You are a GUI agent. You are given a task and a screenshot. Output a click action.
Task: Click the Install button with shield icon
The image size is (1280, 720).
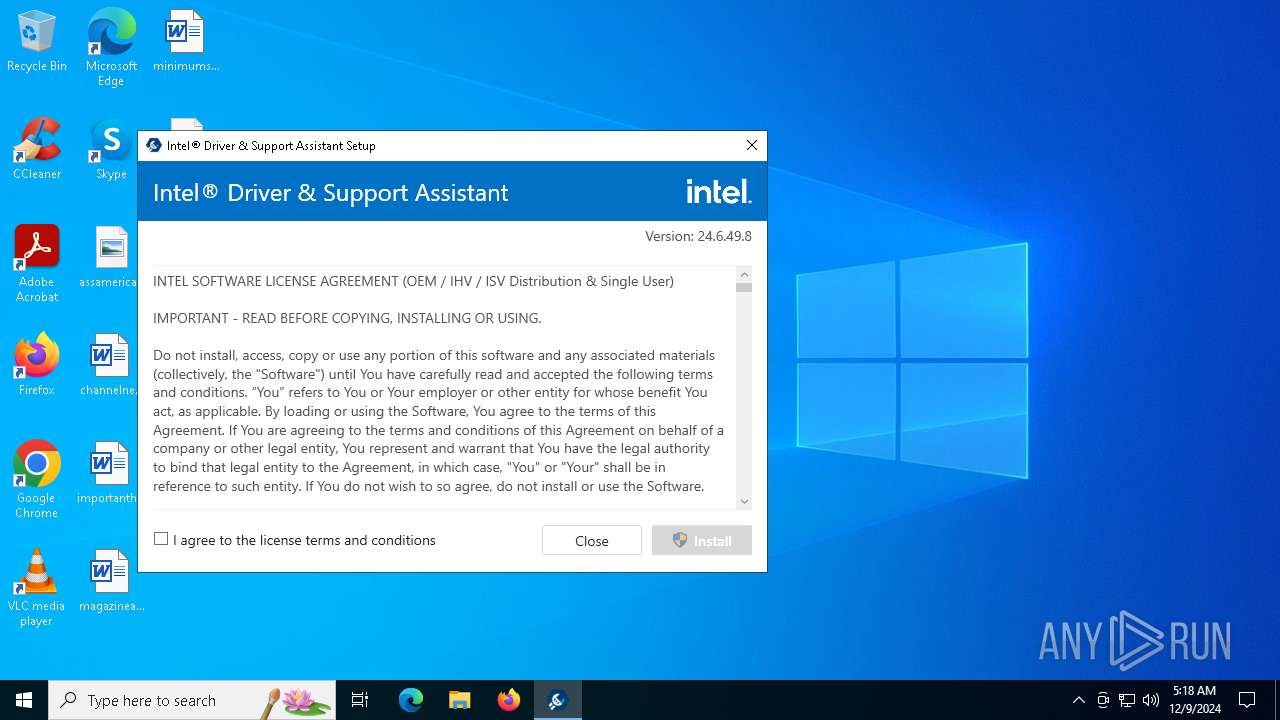(702, 540)
